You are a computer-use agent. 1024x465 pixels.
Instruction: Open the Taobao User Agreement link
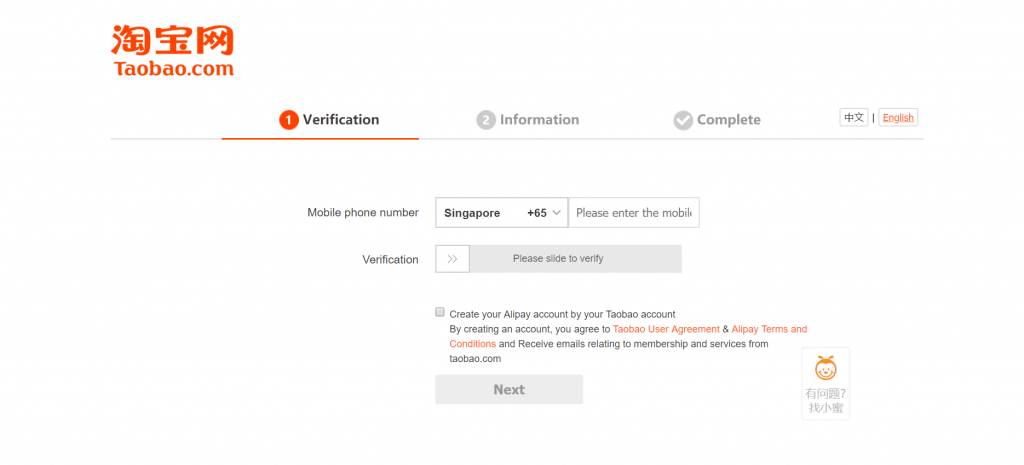click(x=666, y=329)
